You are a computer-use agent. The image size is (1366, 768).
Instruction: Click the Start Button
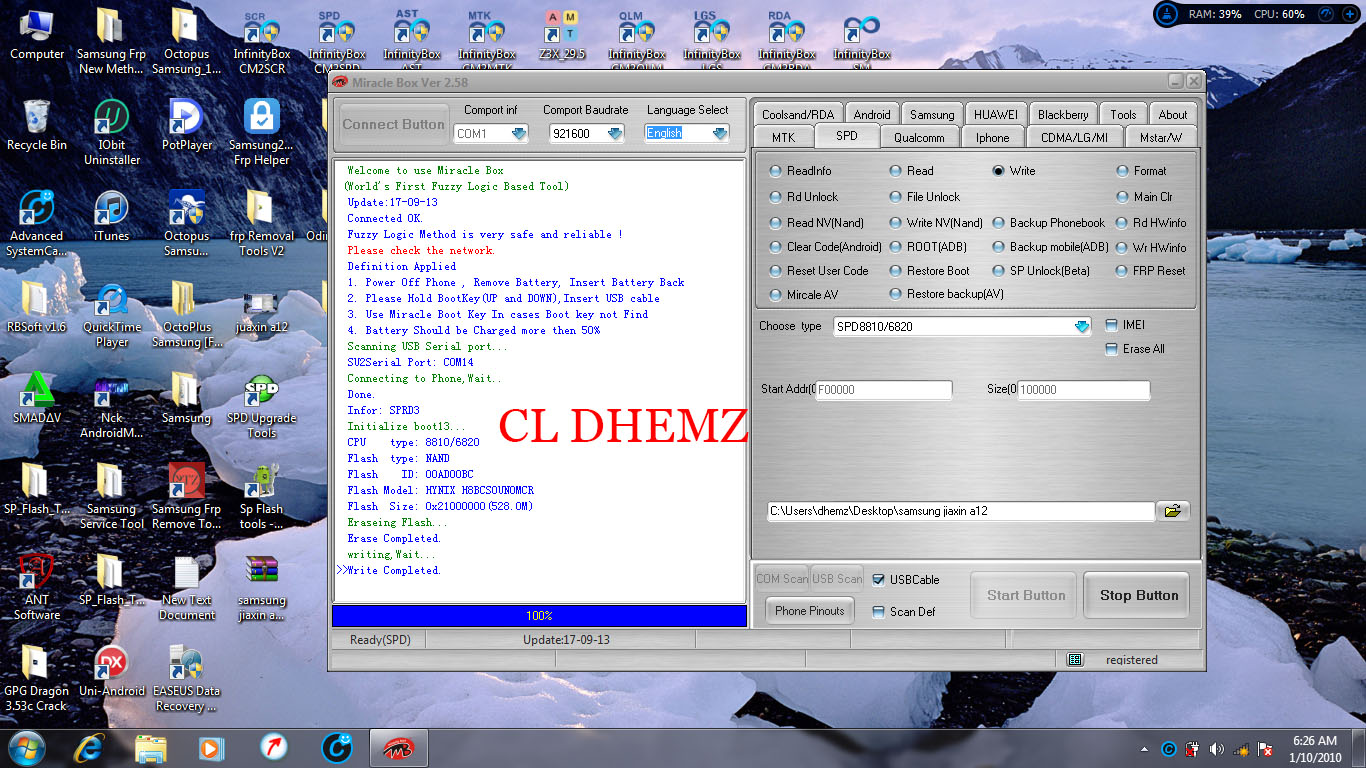tap(1025, 596)
